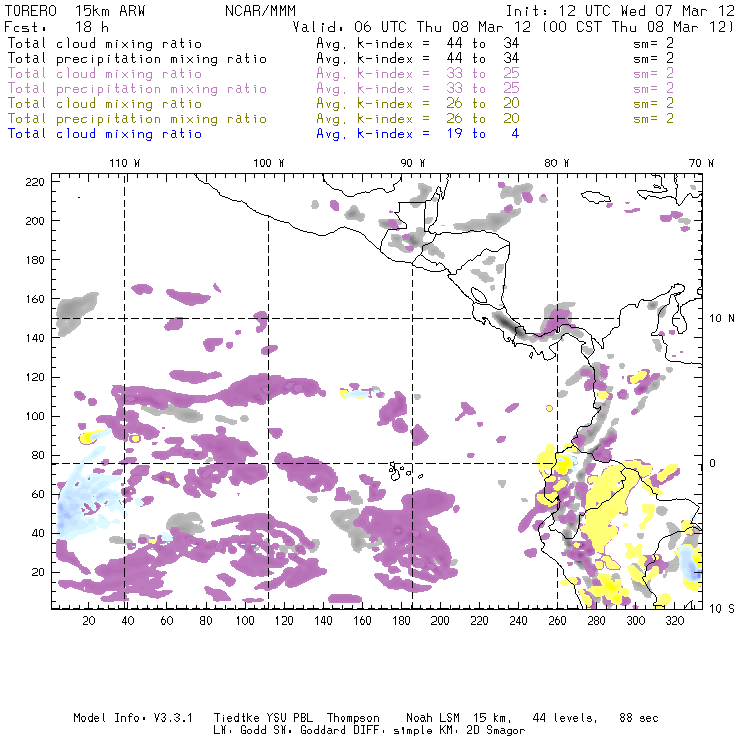Click the "TORERO 15km ARW" title text
The height and width of the screenshot is (740, 740).
(x=75, y=11)
